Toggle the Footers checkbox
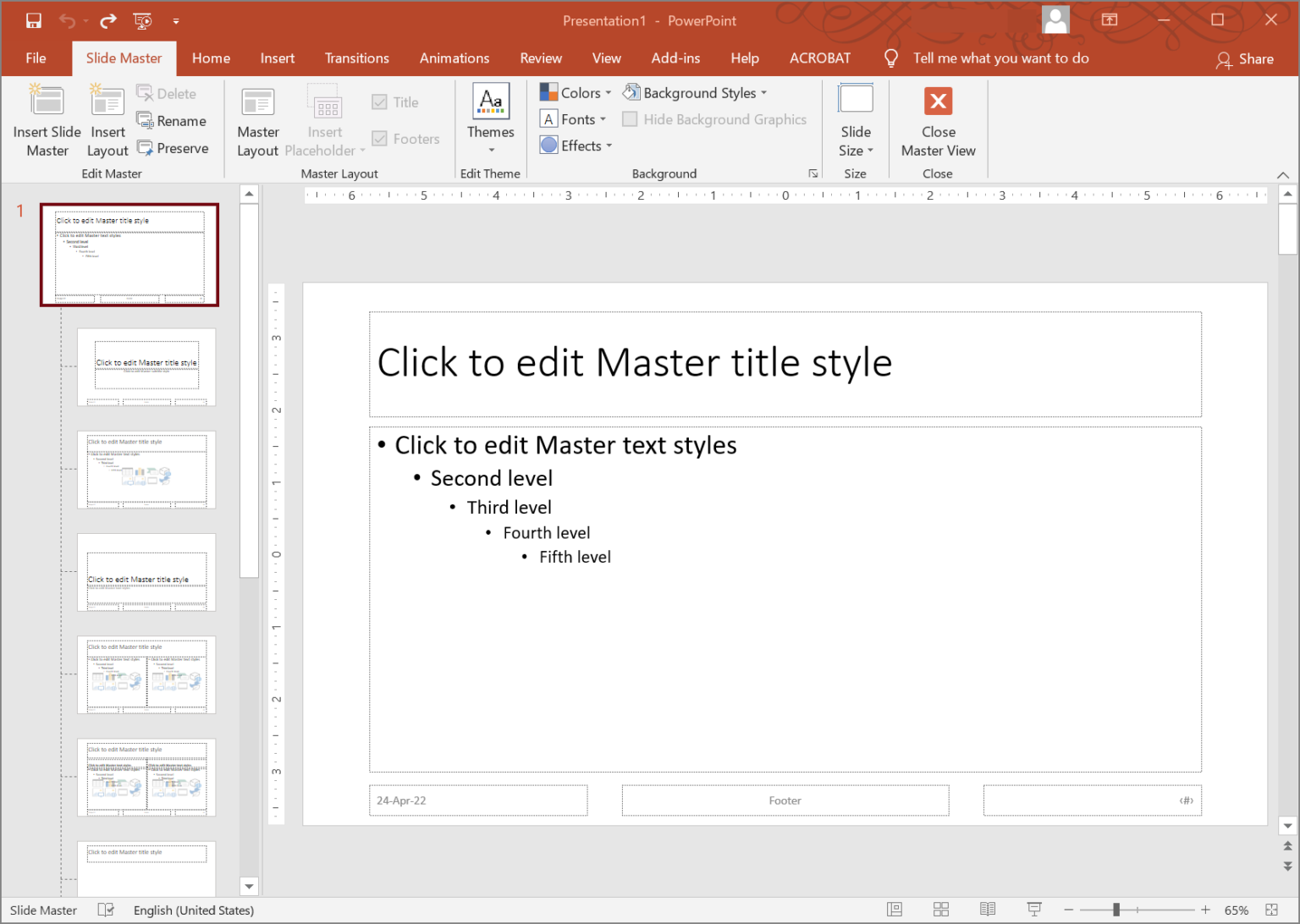The image size is (1300, 924). (378, 138)
